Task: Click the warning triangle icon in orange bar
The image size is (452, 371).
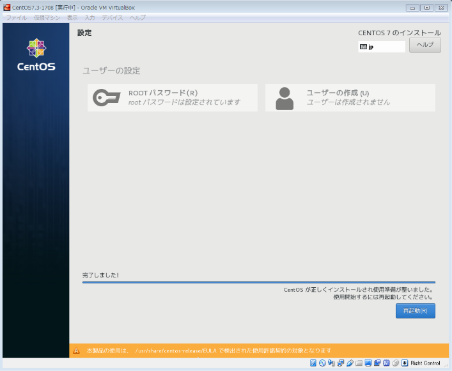Action: pos(76,351)
